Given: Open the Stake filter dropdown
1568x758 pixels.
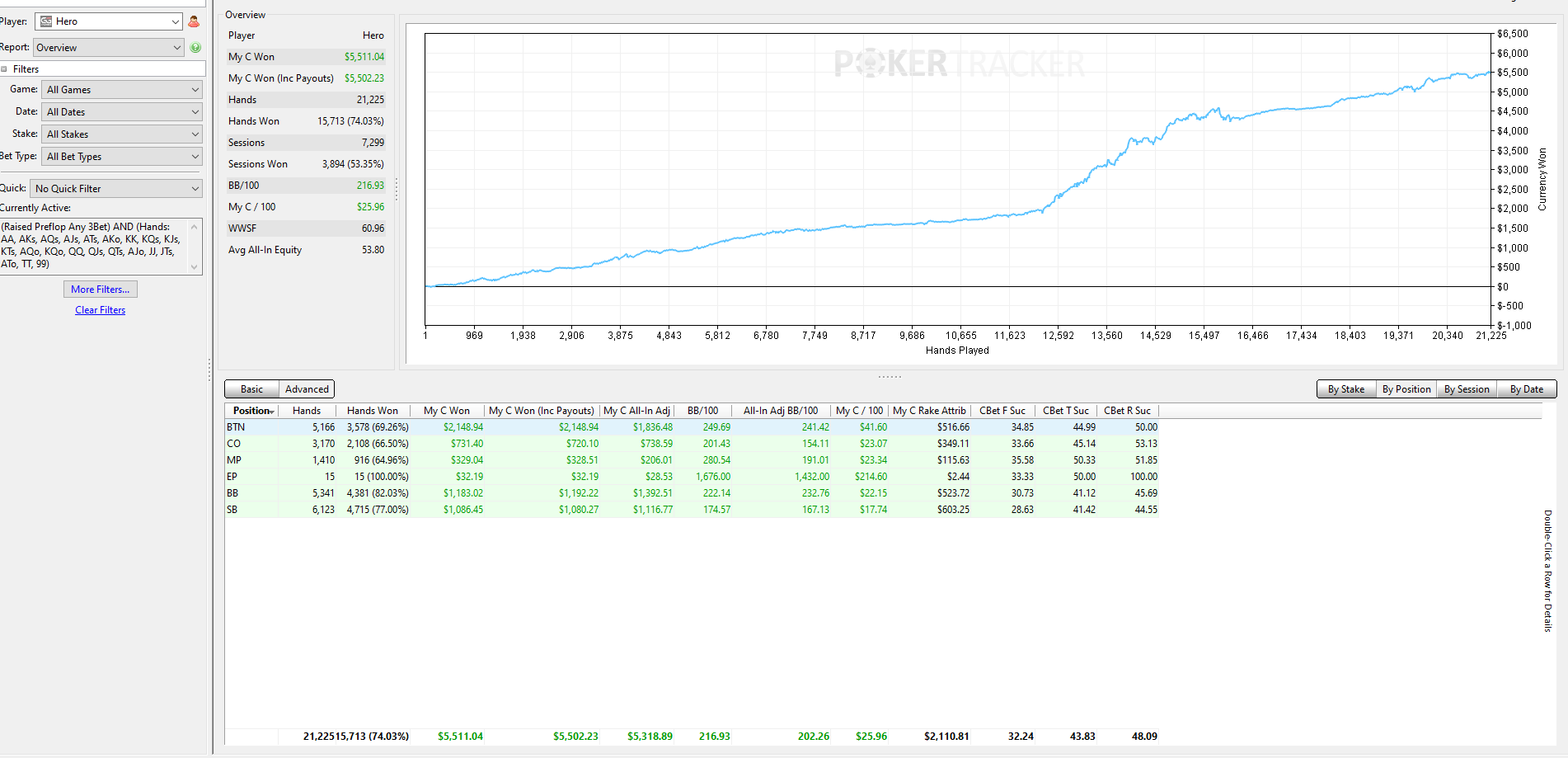Looking at the screenshot, I should 123,134.
